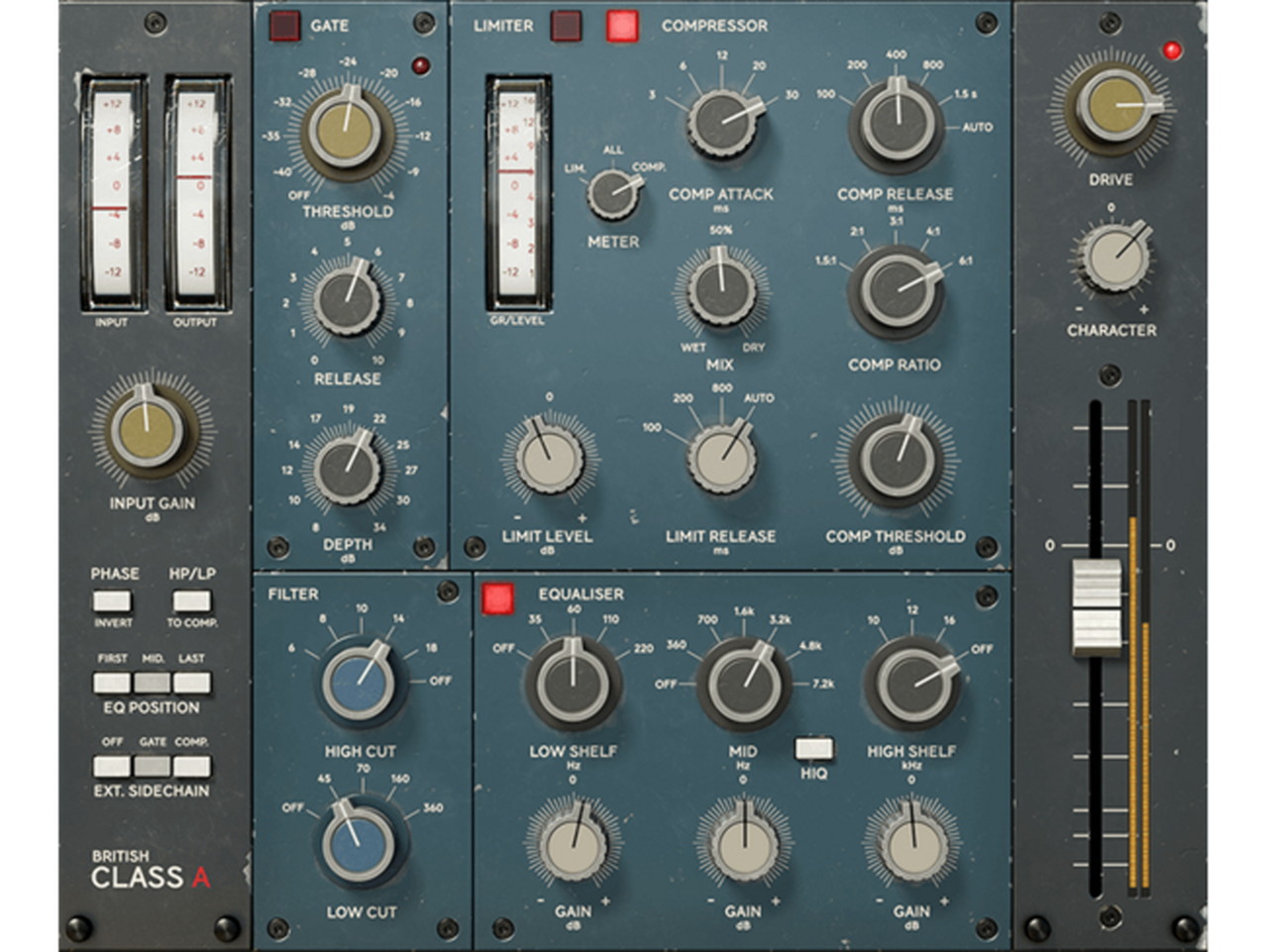Toggle the Gate on/off button
The image size is (1268, 952).
point(284,26)
